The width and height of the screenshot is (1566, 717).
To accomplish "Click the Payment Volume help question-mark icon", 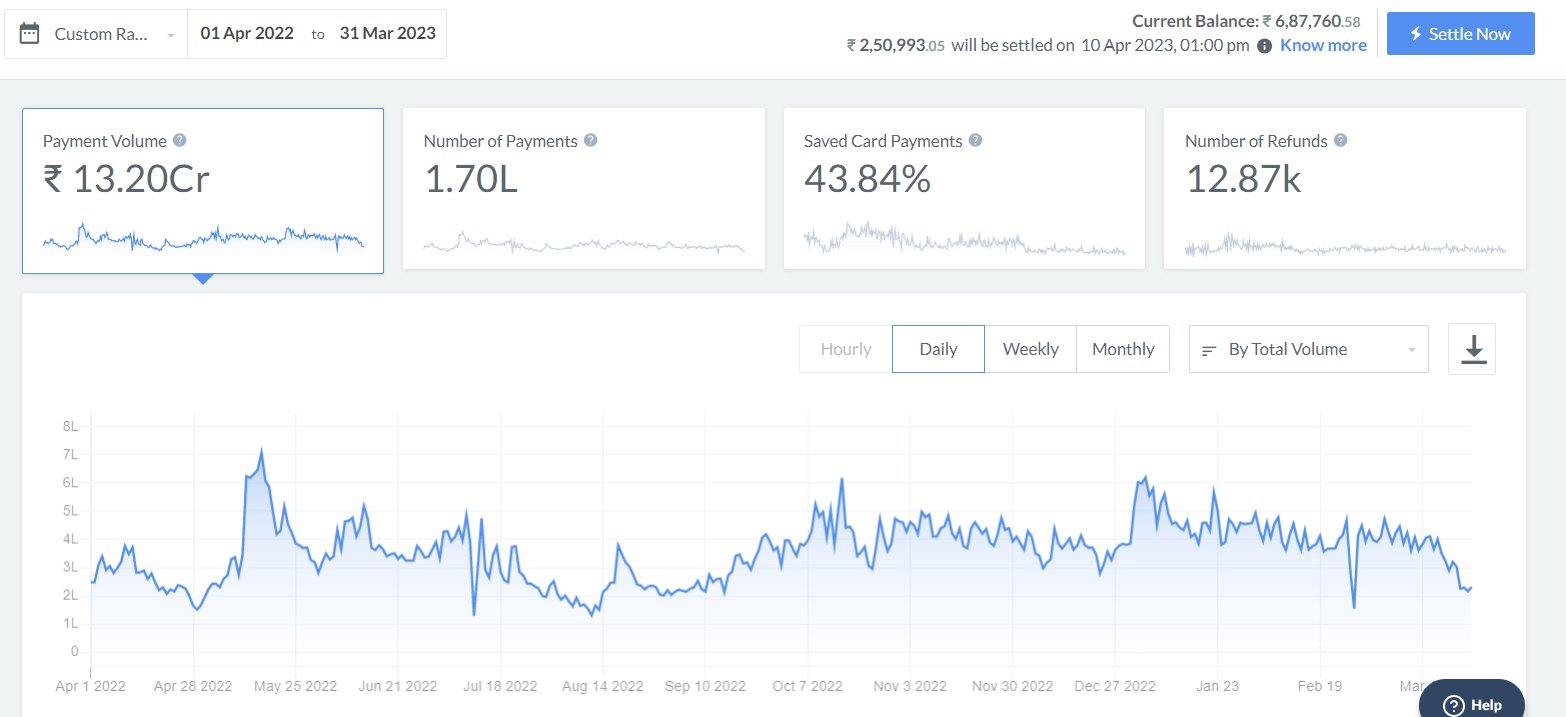I will 180,141.
